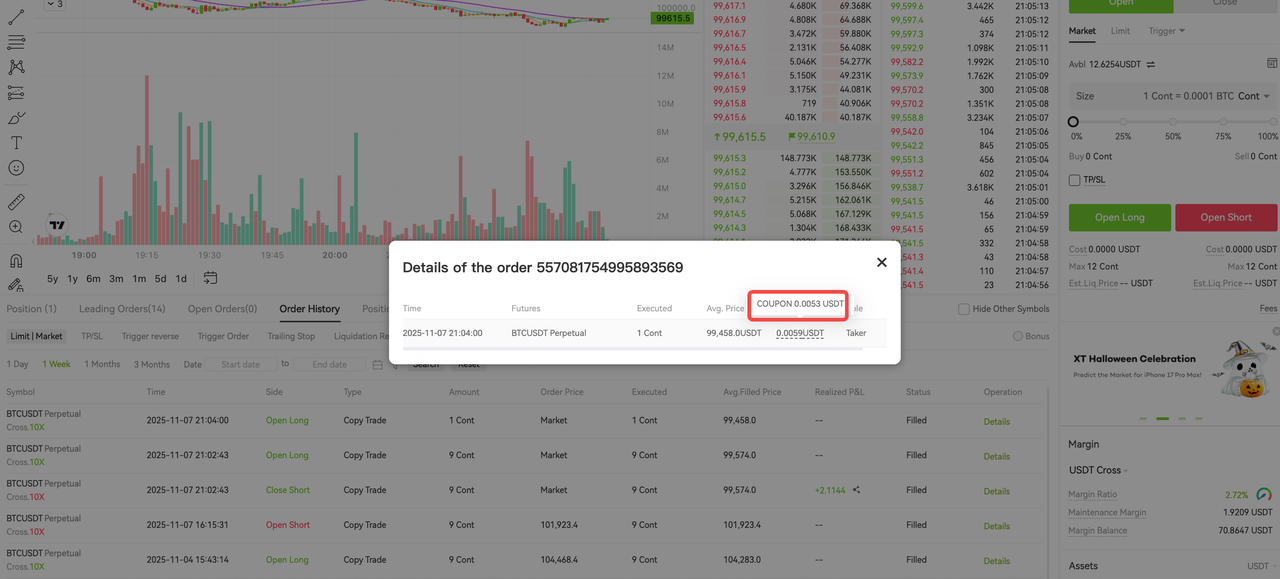Viewport: 1280px width, 579px height.
Task: Switch to the Limit order tab
Action: (x=1120, y=31)
